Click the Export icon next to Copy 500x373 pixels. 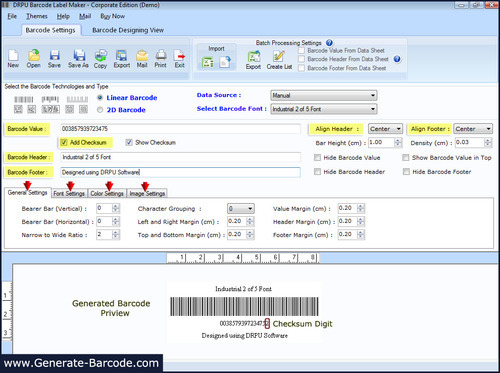click(x=122, y=58)
